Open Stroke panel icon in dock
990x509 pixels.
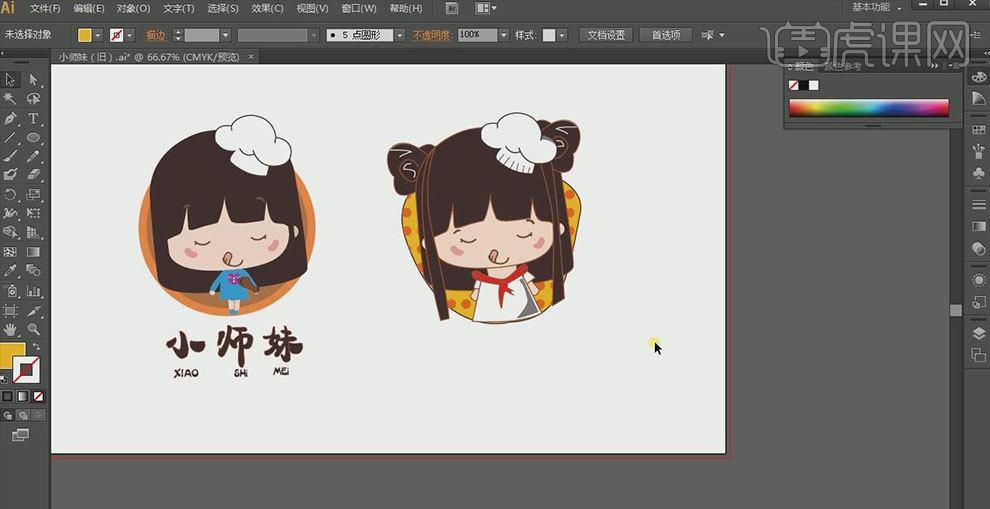977,204
